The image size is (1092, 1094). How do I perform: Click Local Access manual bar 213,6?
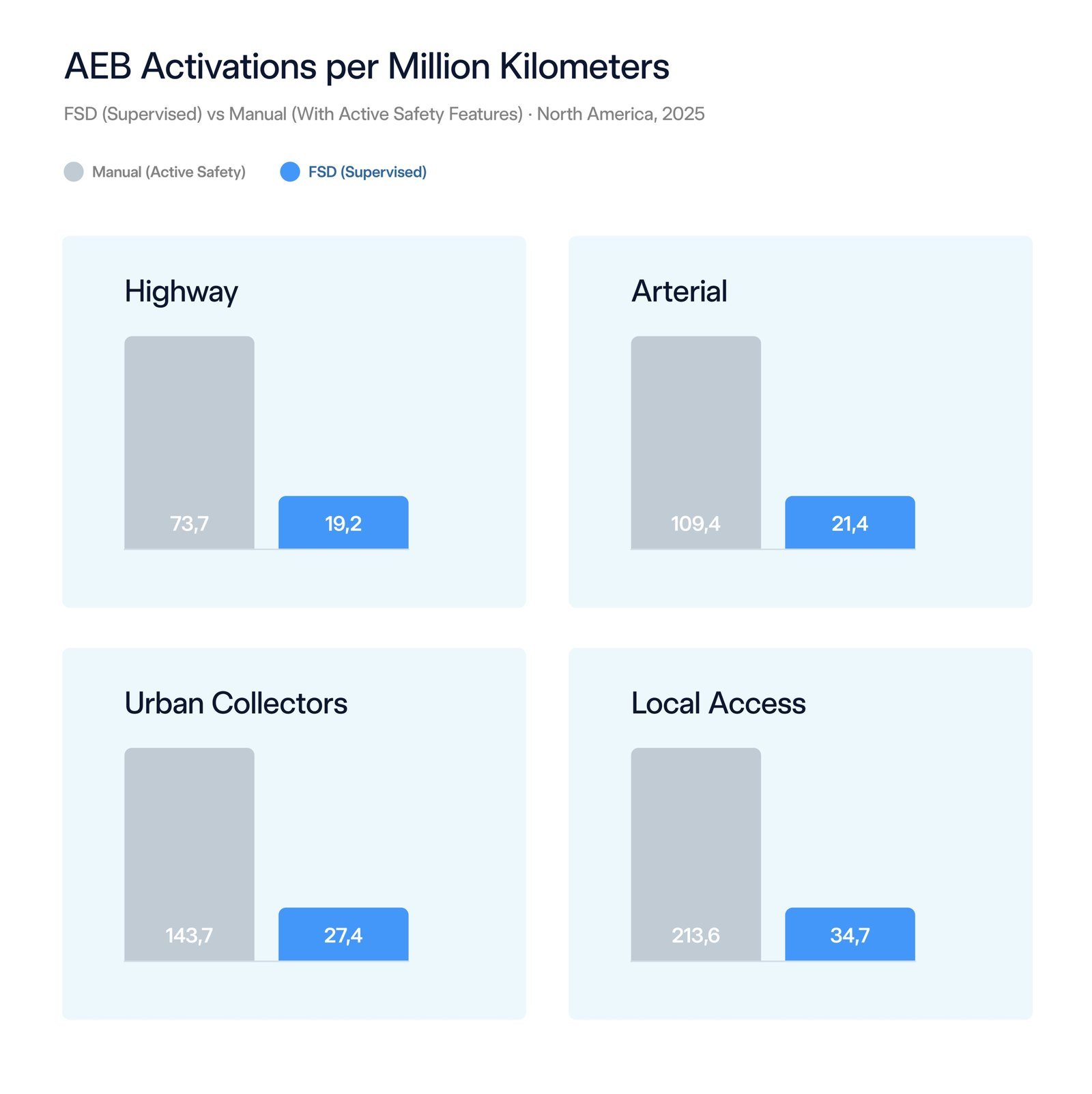(695, 854)
